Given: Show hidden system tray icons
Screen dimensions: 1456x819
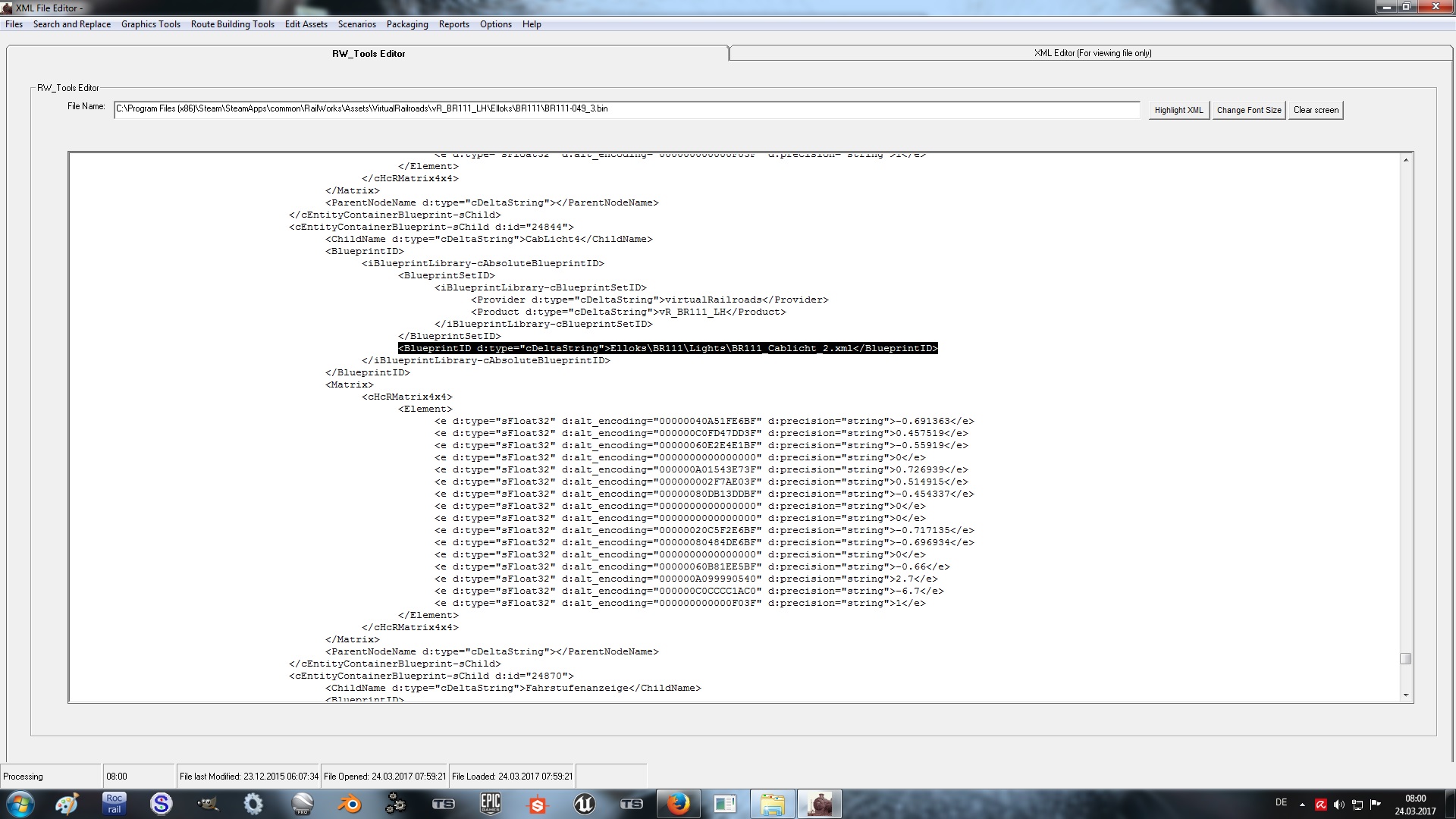Looking at the screenshot, I should 1302,805.
